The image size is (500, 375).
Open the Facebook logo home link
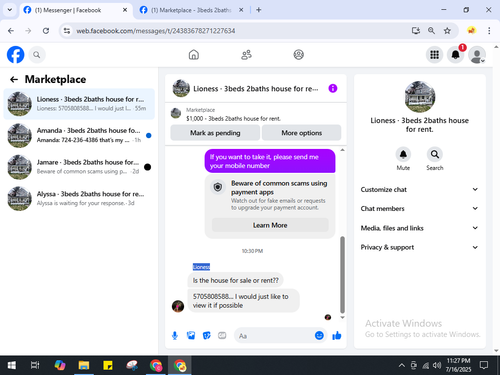tap(16, 55)
